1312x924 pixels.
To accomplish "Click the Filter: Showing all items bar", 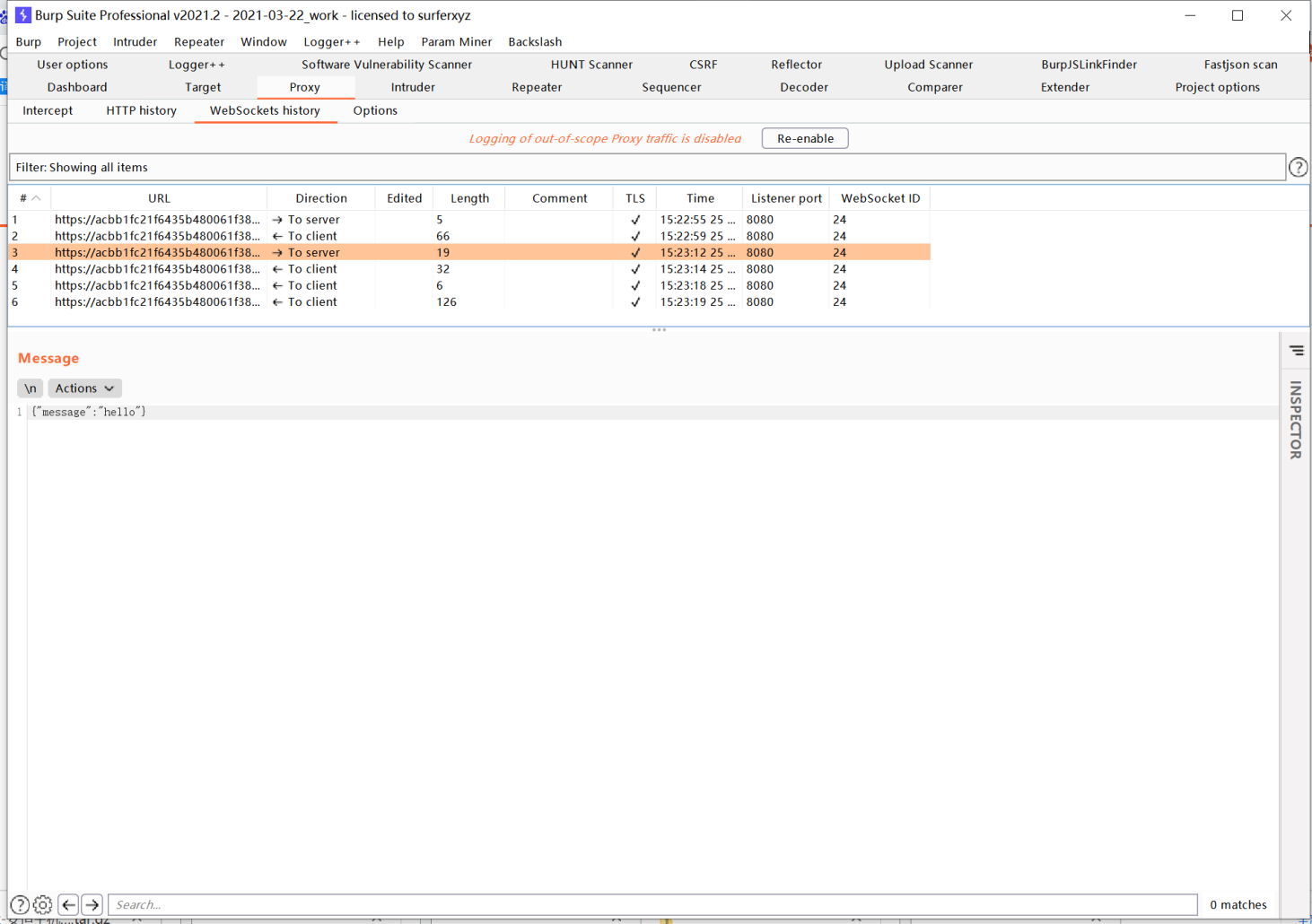I will (x=647, y=167).
